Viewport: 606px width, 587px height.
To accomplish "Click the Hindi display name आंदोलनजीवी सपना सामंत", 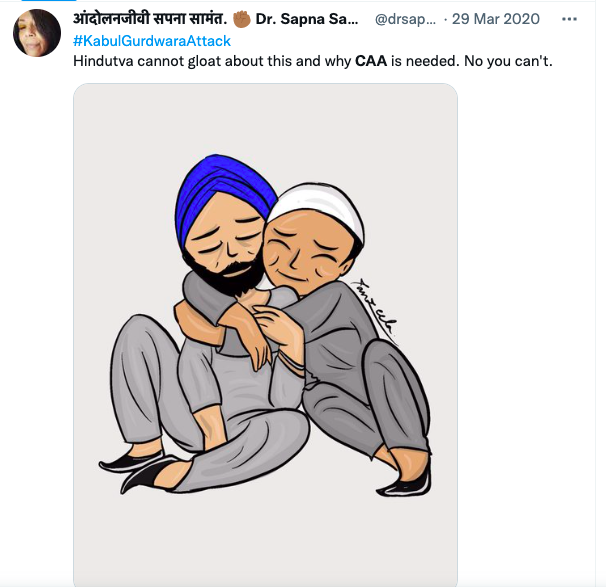I will 150,19.
